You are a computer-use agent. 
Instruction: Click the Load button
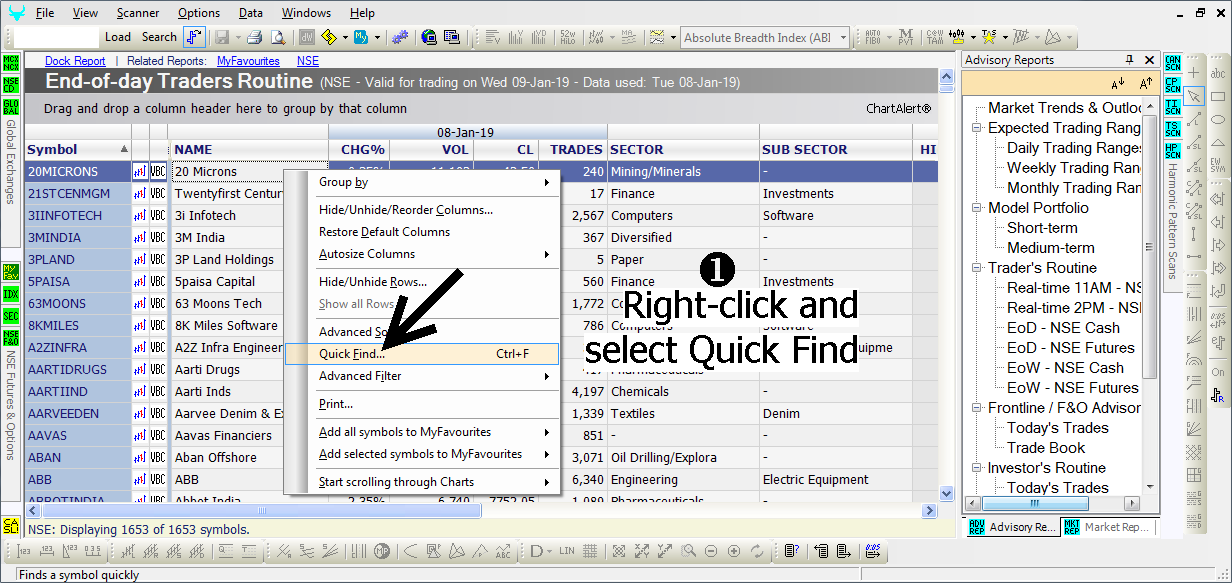click(118, 37)
